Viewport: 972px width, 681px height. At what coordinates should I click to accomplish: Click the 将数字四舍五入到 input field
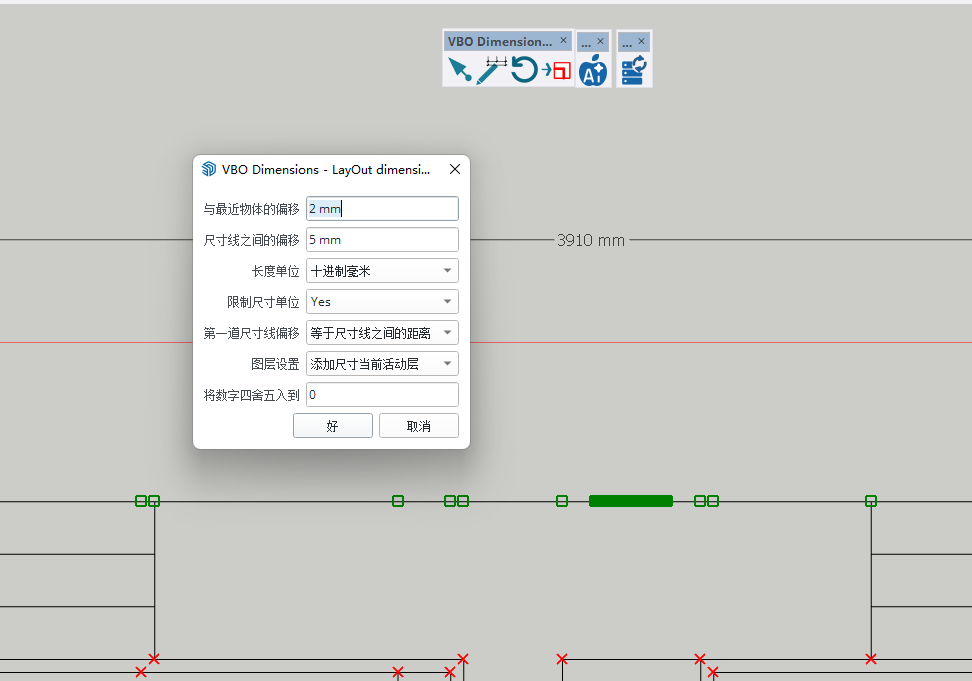click(x=382, y=395)
